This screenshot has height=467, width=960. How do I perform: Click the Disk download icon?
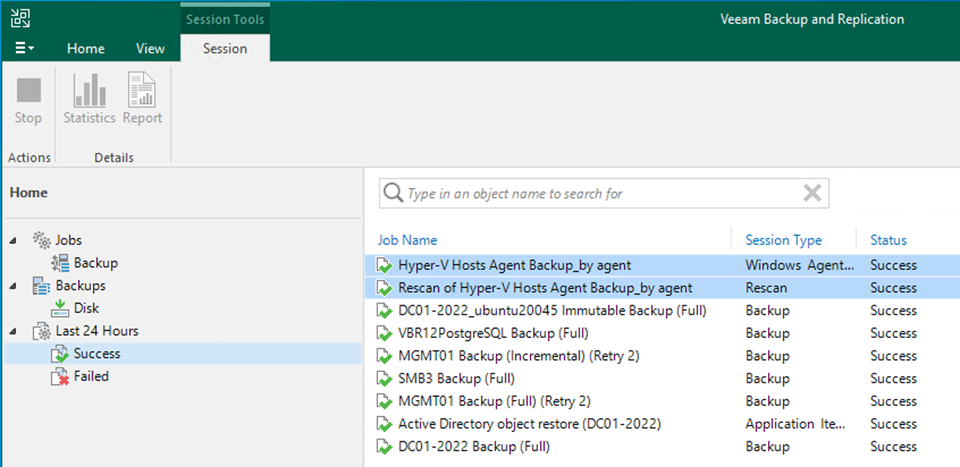(x=60, y=308)
